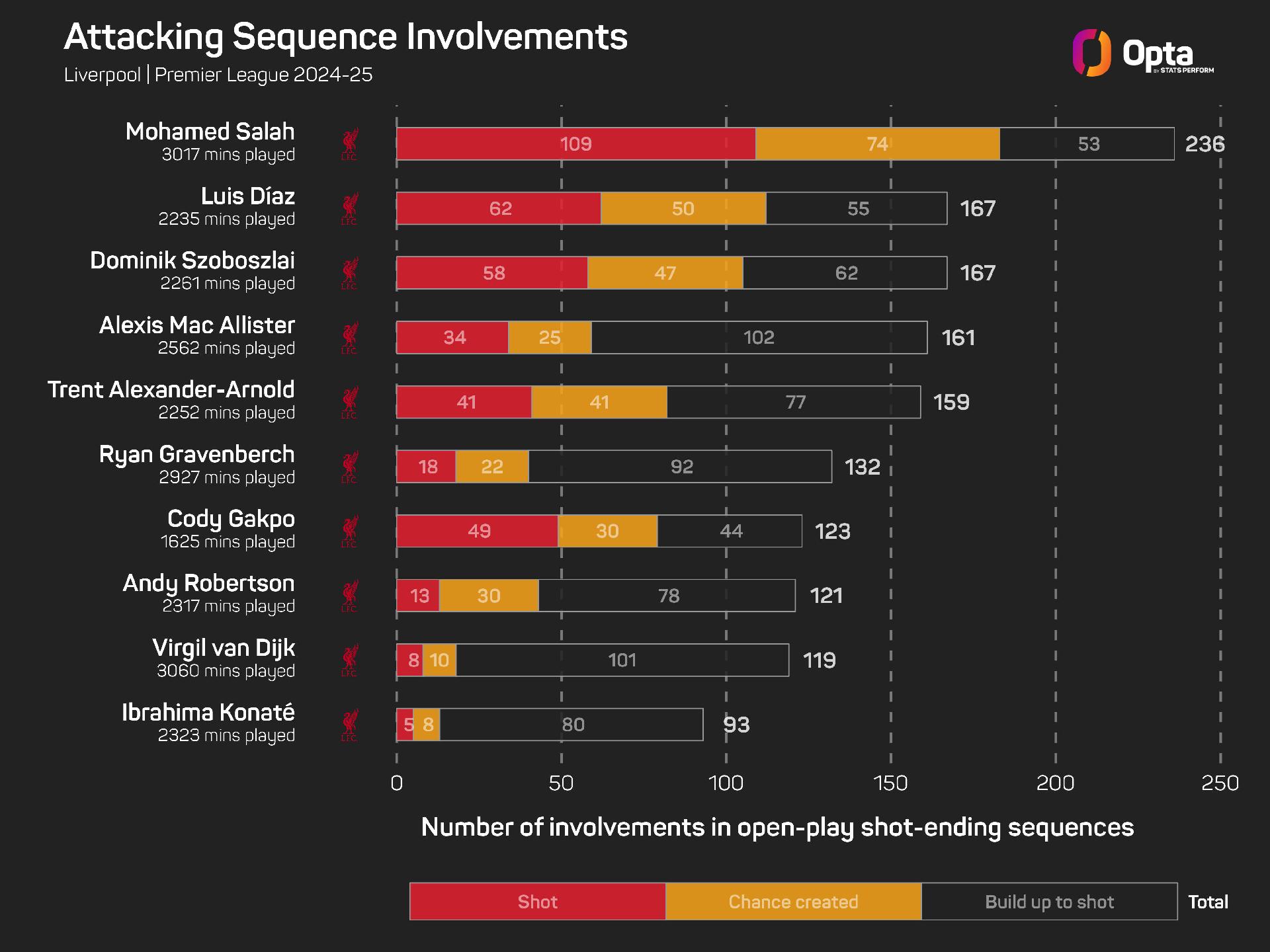Image resolution: width=1270 pixels, height=952 pixels.
Task: Click Liverpool crest beside Dominik Szoboszlai
Action: coord(349,273)
